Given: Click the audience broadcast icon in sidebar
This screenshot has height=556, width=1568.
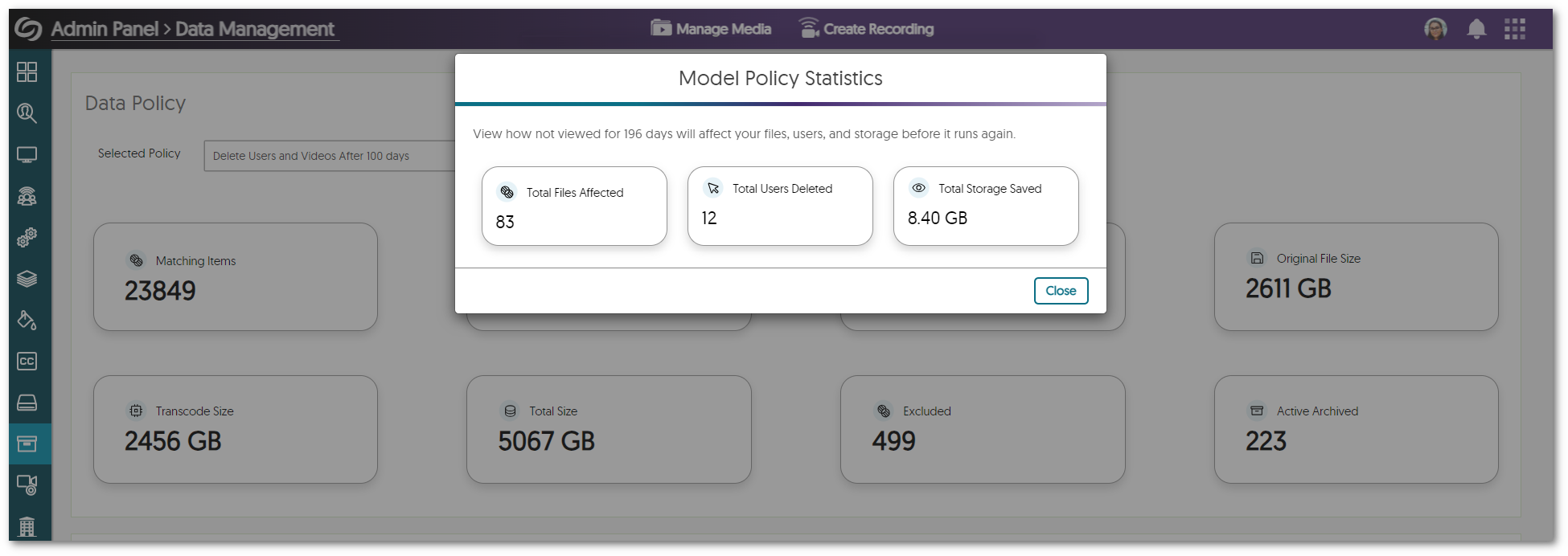Looking at the screenshot, I should pos(28,196).
